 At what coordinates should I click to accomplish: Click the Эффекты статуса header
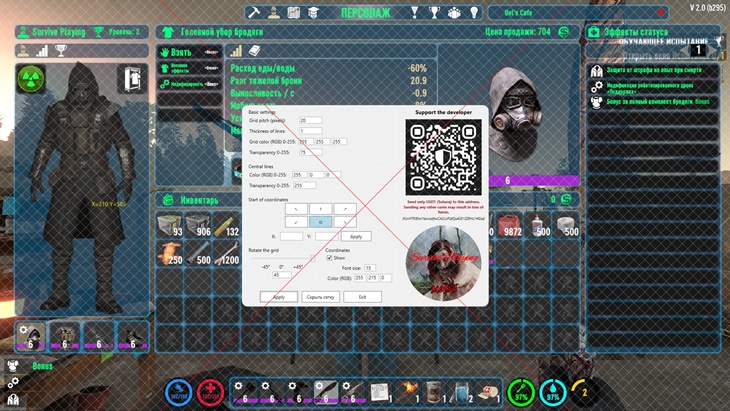[x=635, y=32]
